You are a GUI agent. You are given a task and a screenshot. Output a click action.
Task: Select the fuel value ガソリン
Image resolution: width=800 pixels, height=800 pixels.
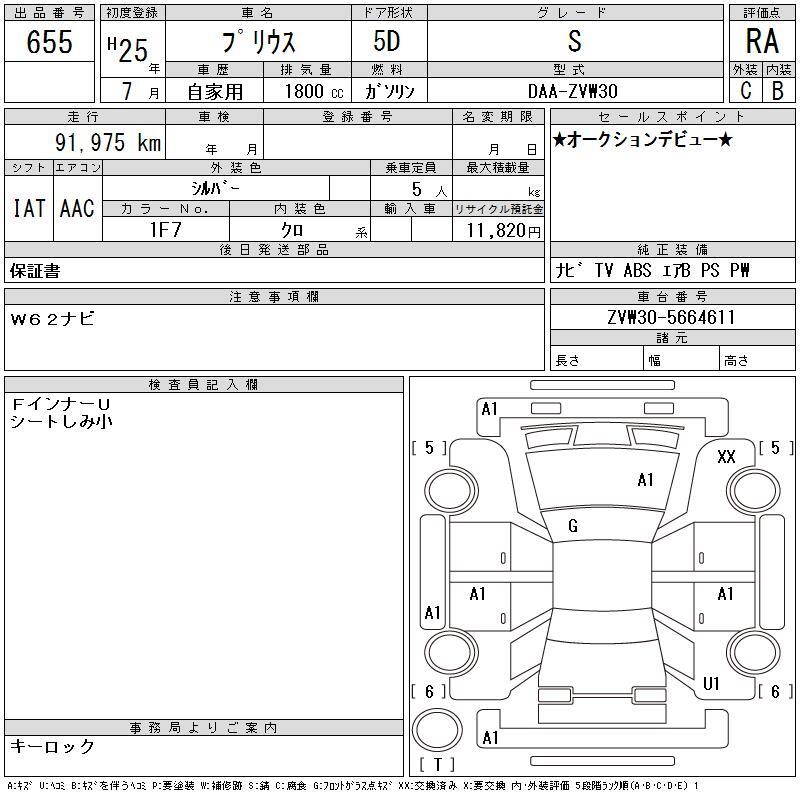[389, 91]
